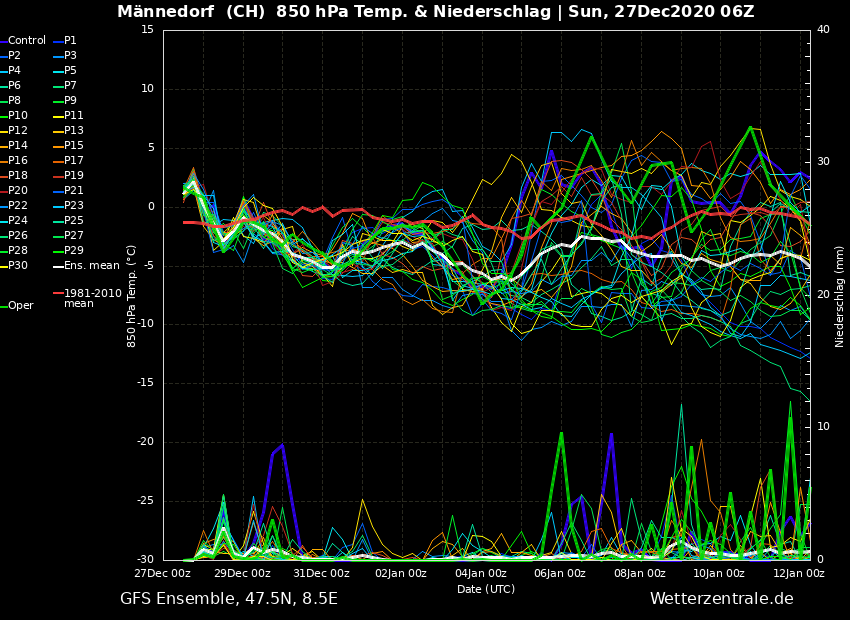850x620 pixels.
Task: Click the Niederschlag (mm) axis title
Action: (x=840, y=296)
